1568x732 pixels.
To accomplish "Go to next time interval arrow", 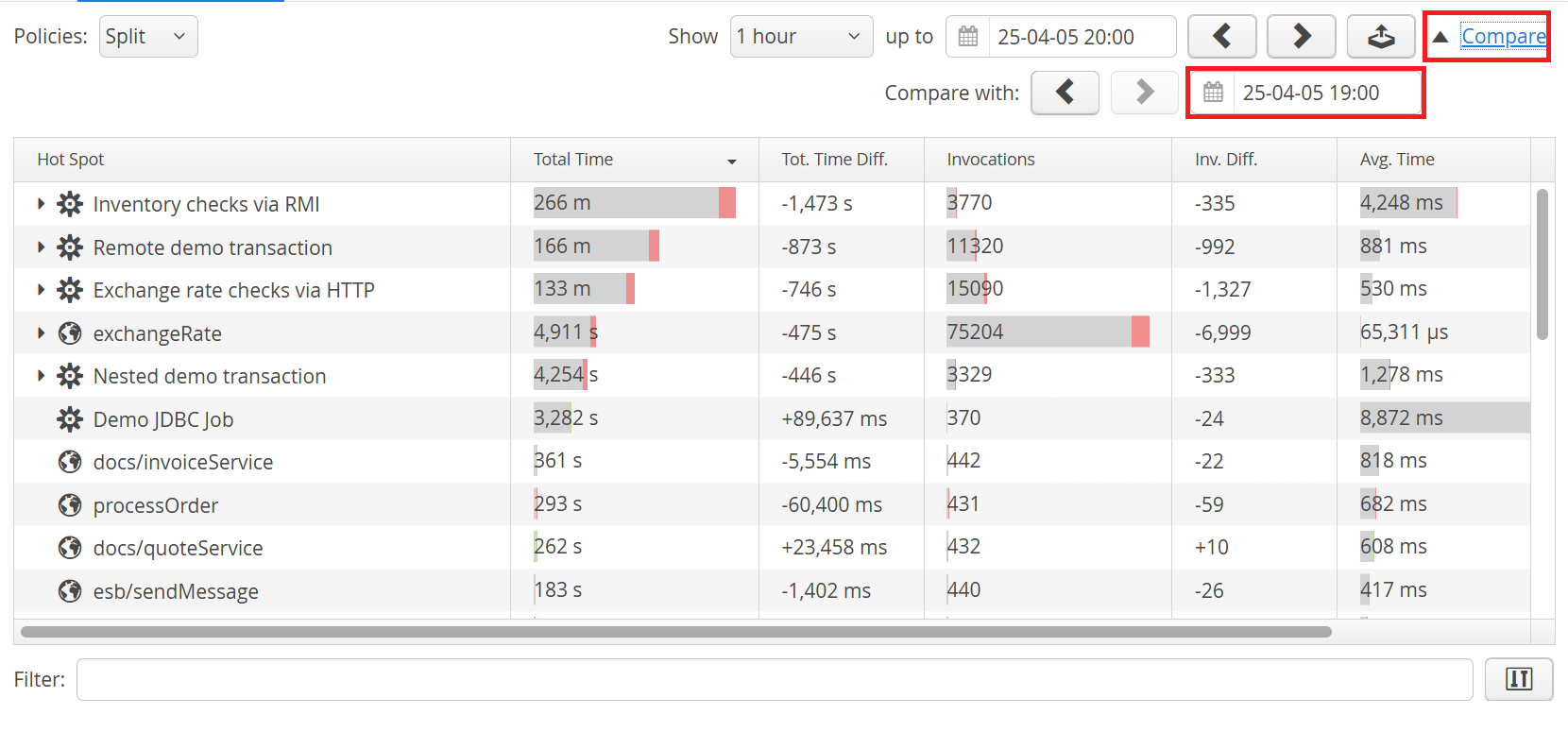I will click(x=1301, y=37).
